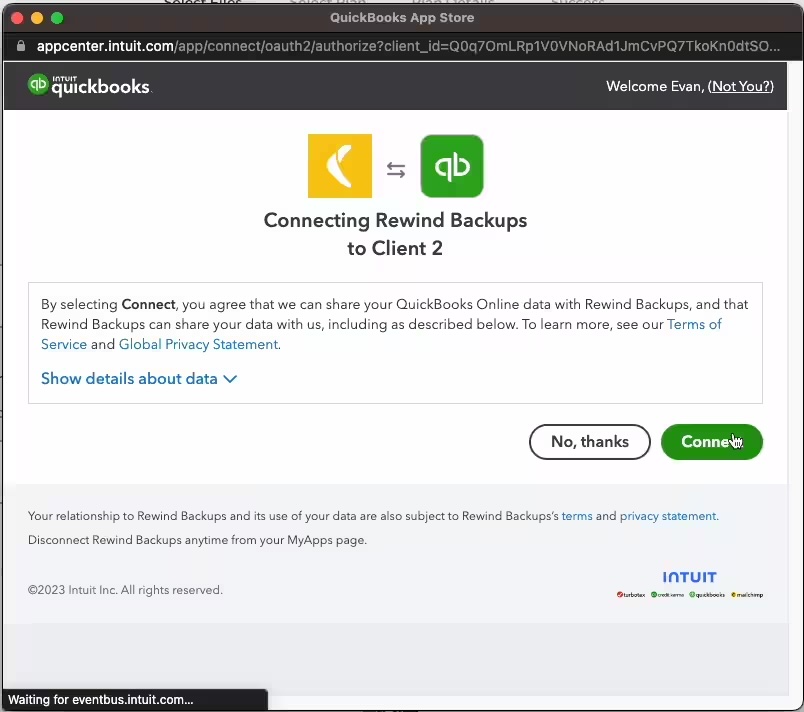This screenshot has width=804, height=712.
Task: Click the "Connecting Rewind Backups to Client 2" heading
Action: [395, 234]
